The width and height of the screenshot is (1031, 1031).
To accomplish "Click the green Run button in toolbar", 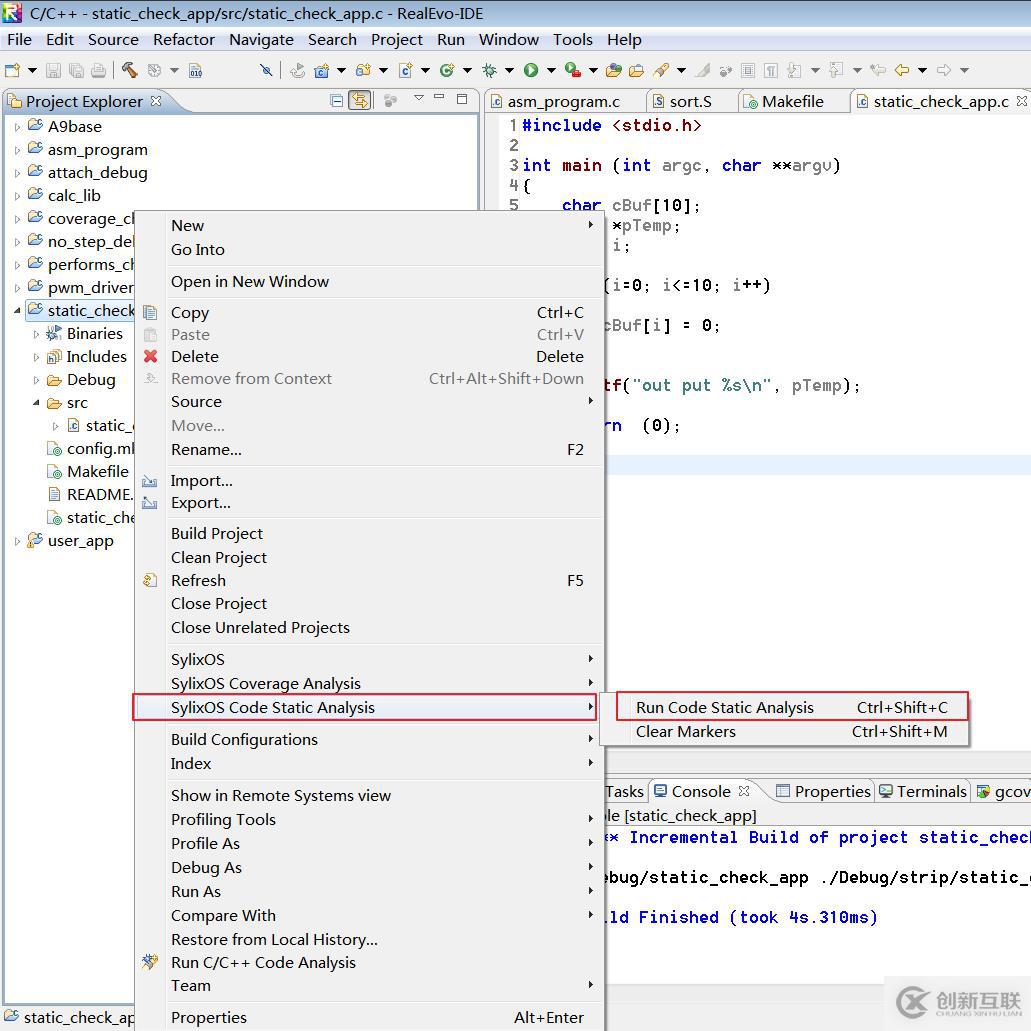I will [x=531, y=70].
